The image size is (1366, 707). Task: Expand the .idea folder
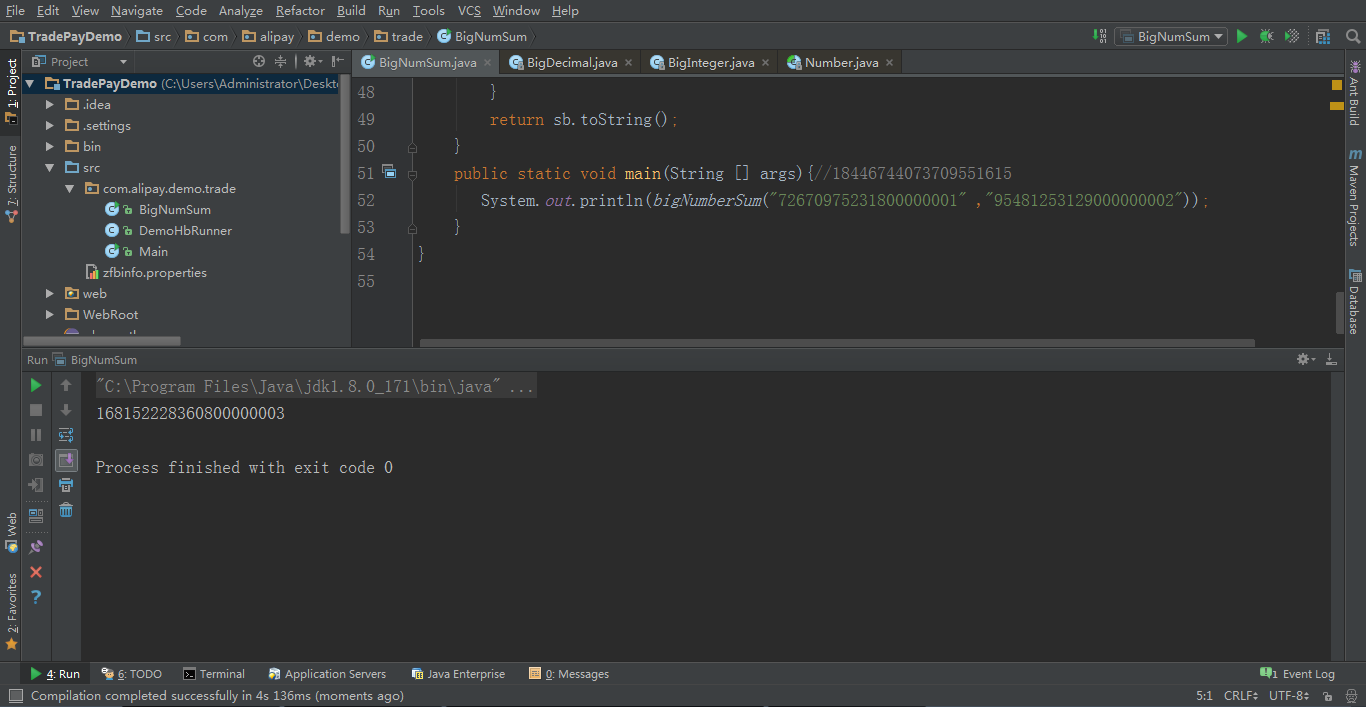pyautogui.click(x=50, y=105)
